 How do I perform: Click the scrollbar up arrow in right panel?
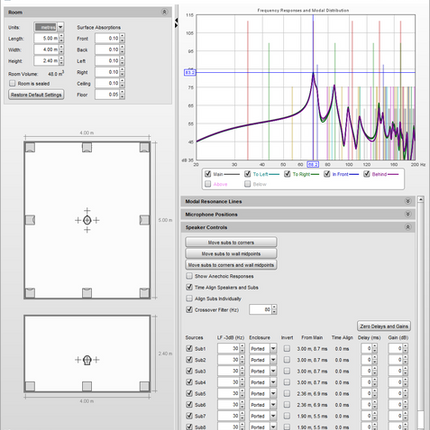pos(421,199)
